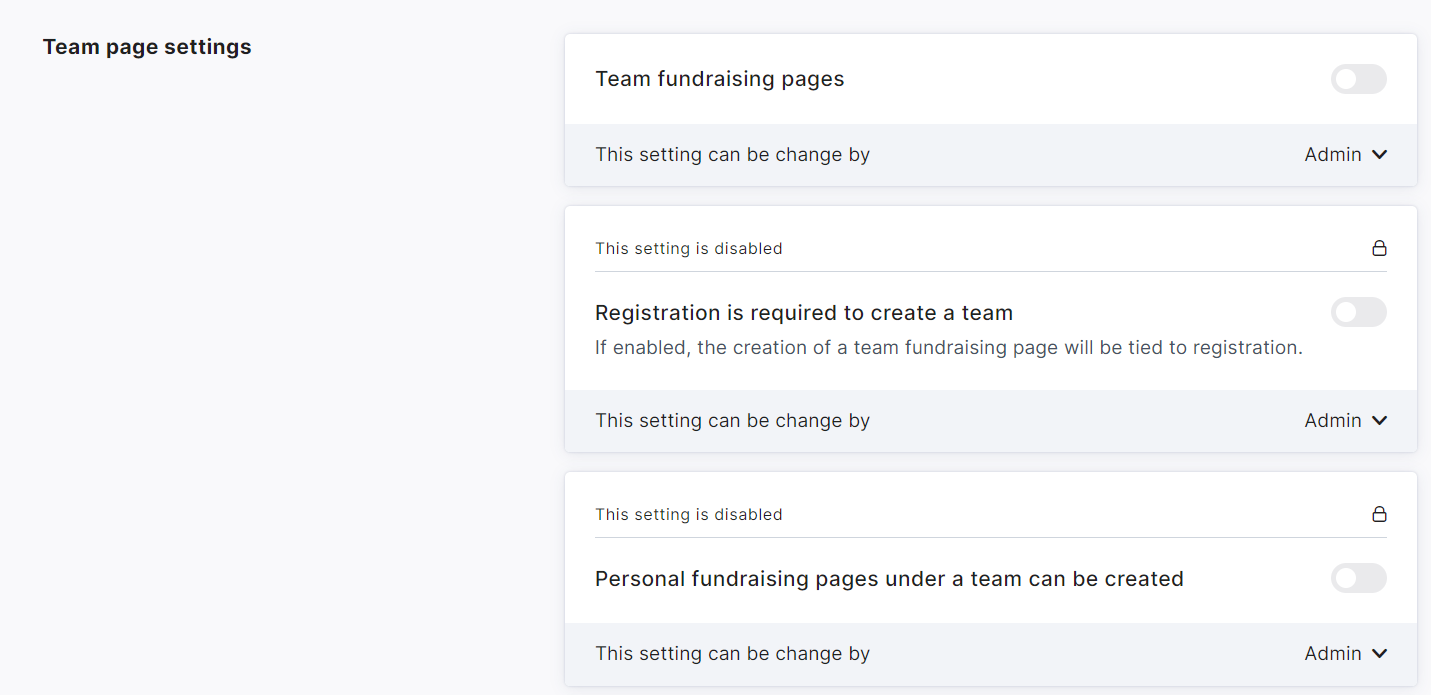Open the Admin dropdown for Team fundraising pages
Screen dimensions: 1431x695
coord(1333,155)
